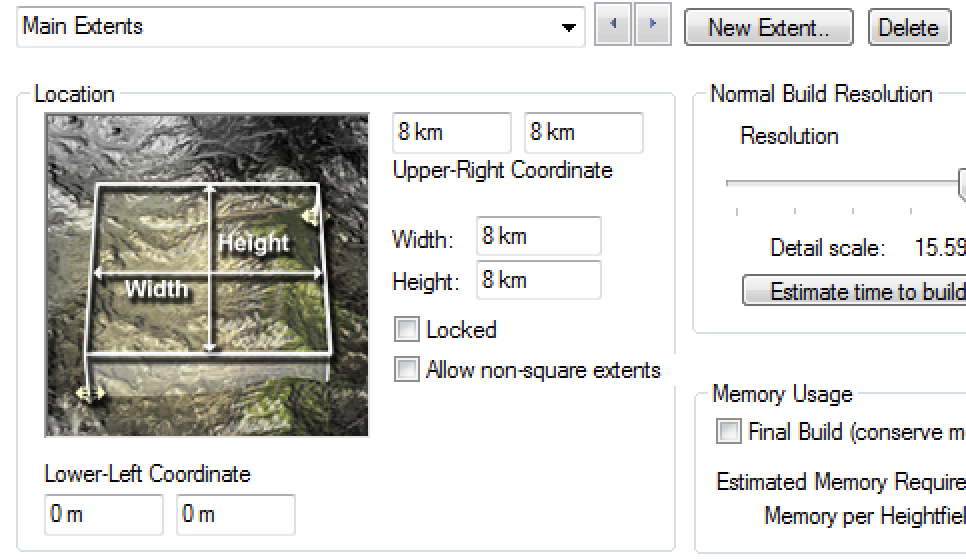Toggle Allow non-square extents checkbox
The height and width of the screenshot is (560, 966).
point(407,370)
